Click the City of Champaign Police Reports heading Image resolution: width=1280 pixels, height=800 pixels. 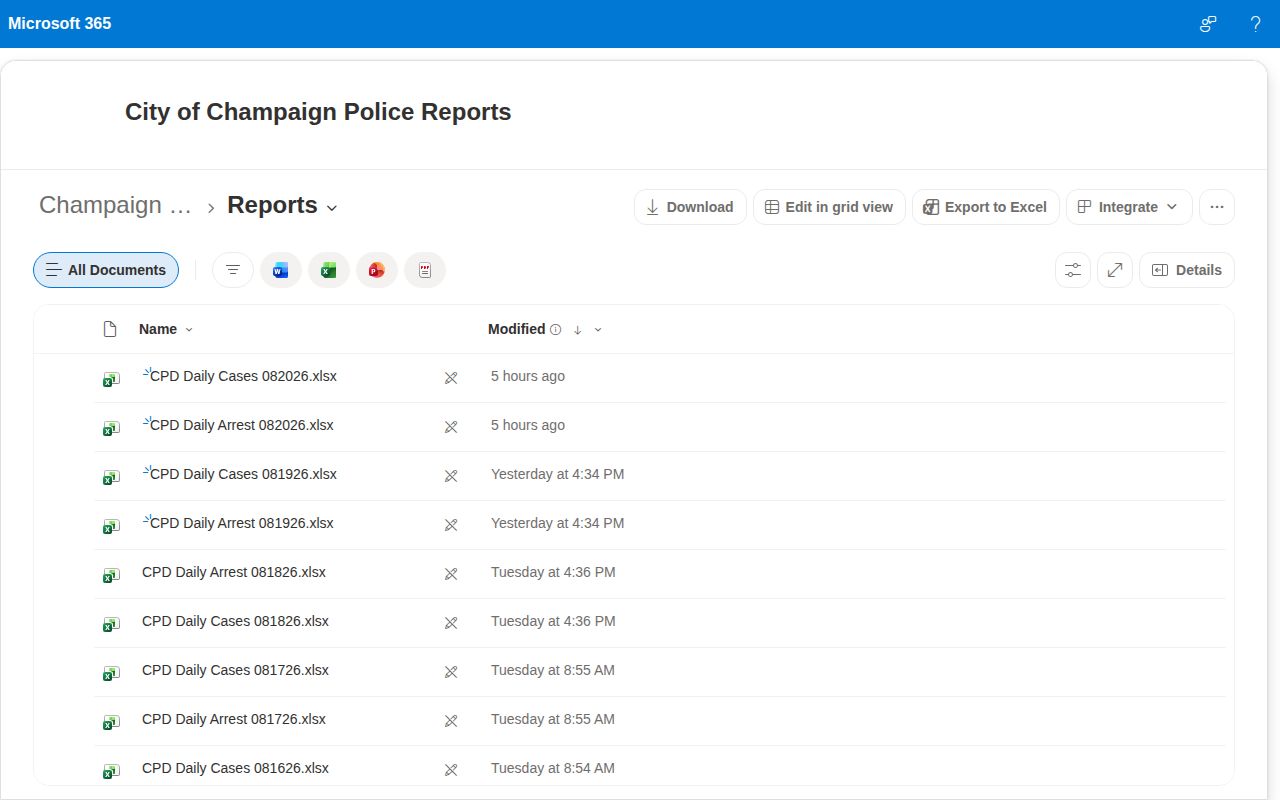coord(318,112)
